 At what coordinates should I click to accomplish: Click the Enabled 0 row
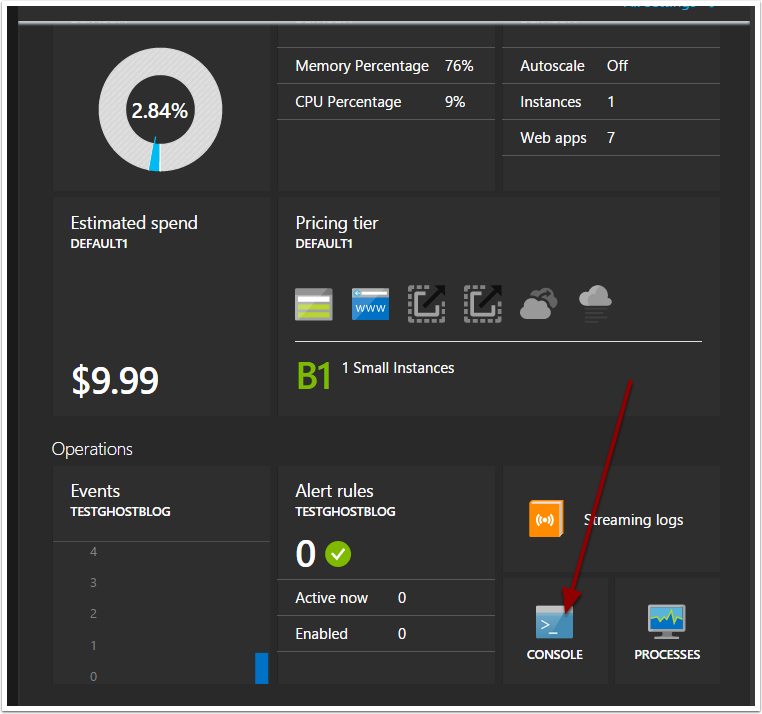386,633
